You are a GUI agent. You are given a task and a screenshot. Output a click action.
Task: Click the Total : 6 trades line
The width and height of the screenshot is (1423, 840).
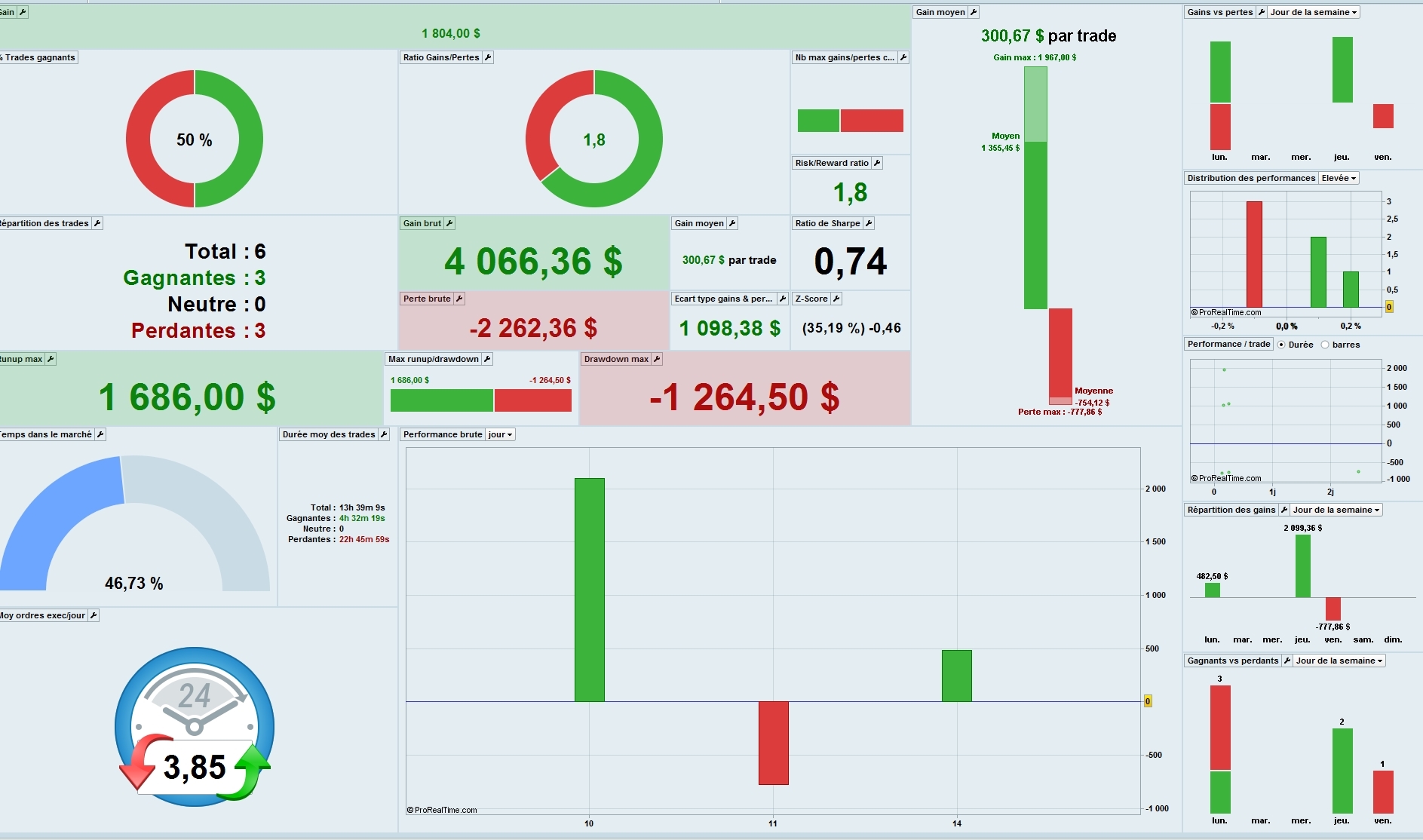pos(225,251)
